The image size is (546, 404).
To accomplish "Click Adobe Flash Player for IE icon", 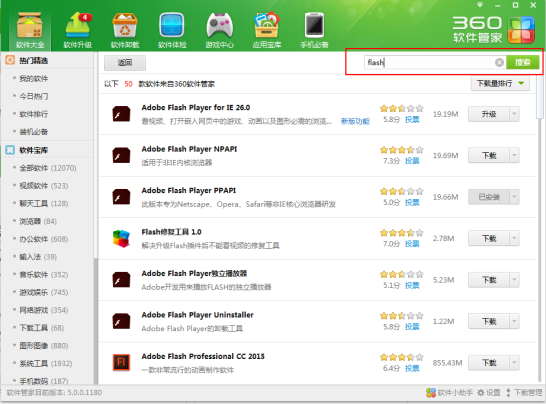I will 121,114.
